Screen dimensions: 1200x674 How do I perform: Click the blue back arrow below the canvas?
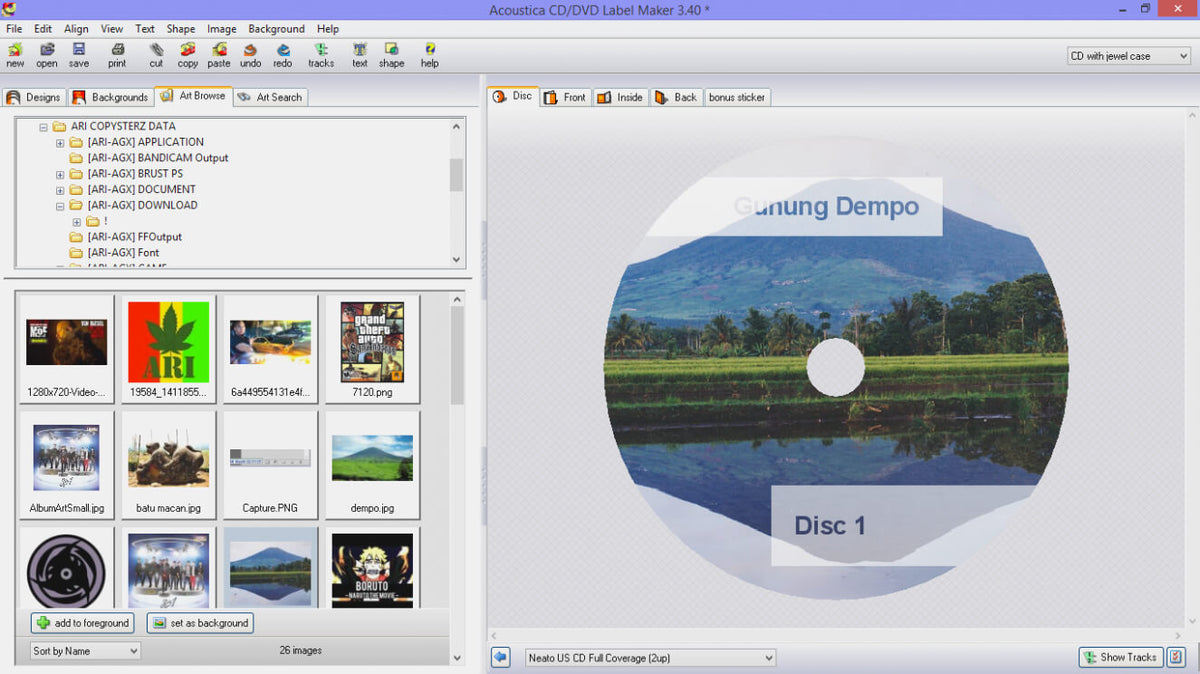[501, 657]
